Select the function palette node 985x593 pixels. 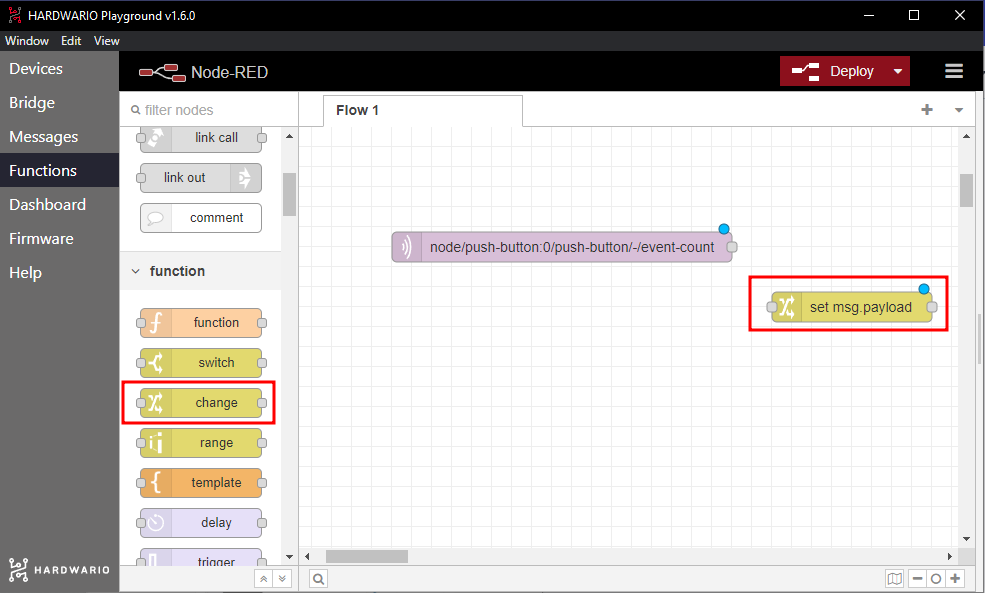[201, 323]
